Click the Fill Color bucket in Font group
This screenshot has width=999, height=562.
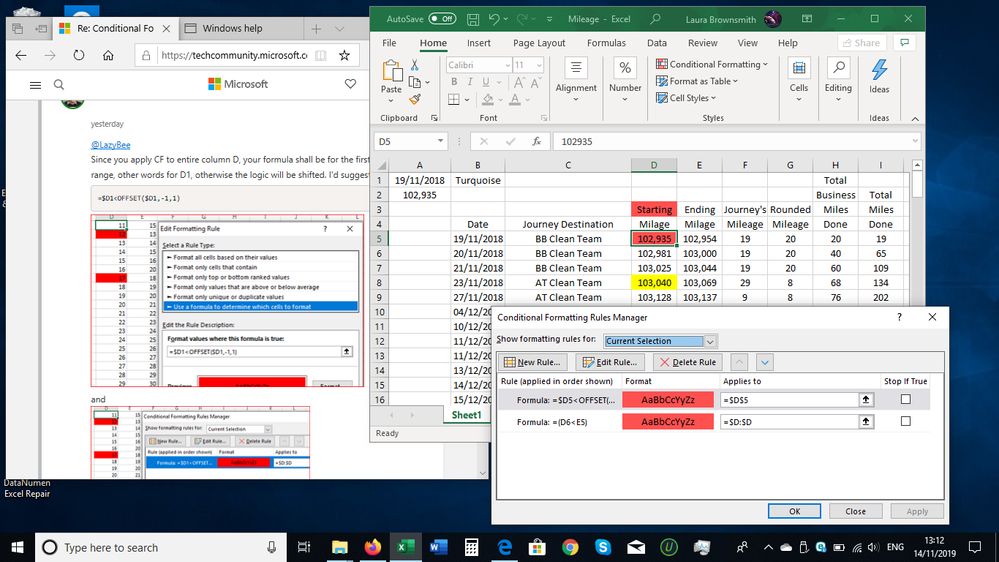click(x=487, y=99)
